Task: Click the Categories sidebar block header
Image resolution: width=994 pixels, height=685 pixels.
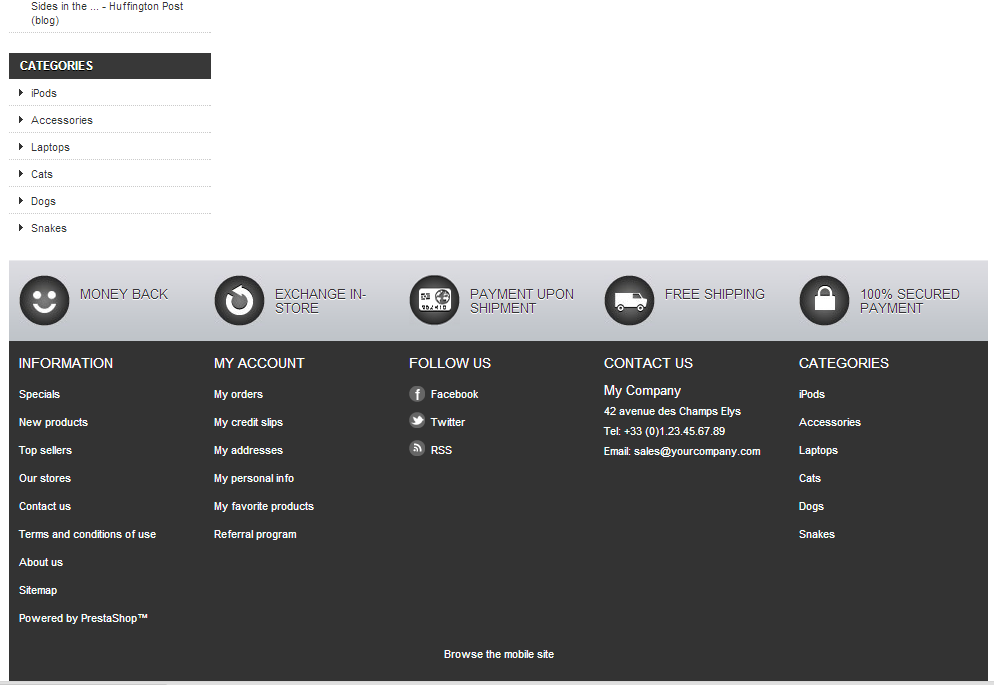Action: click(x=110, y=66)
